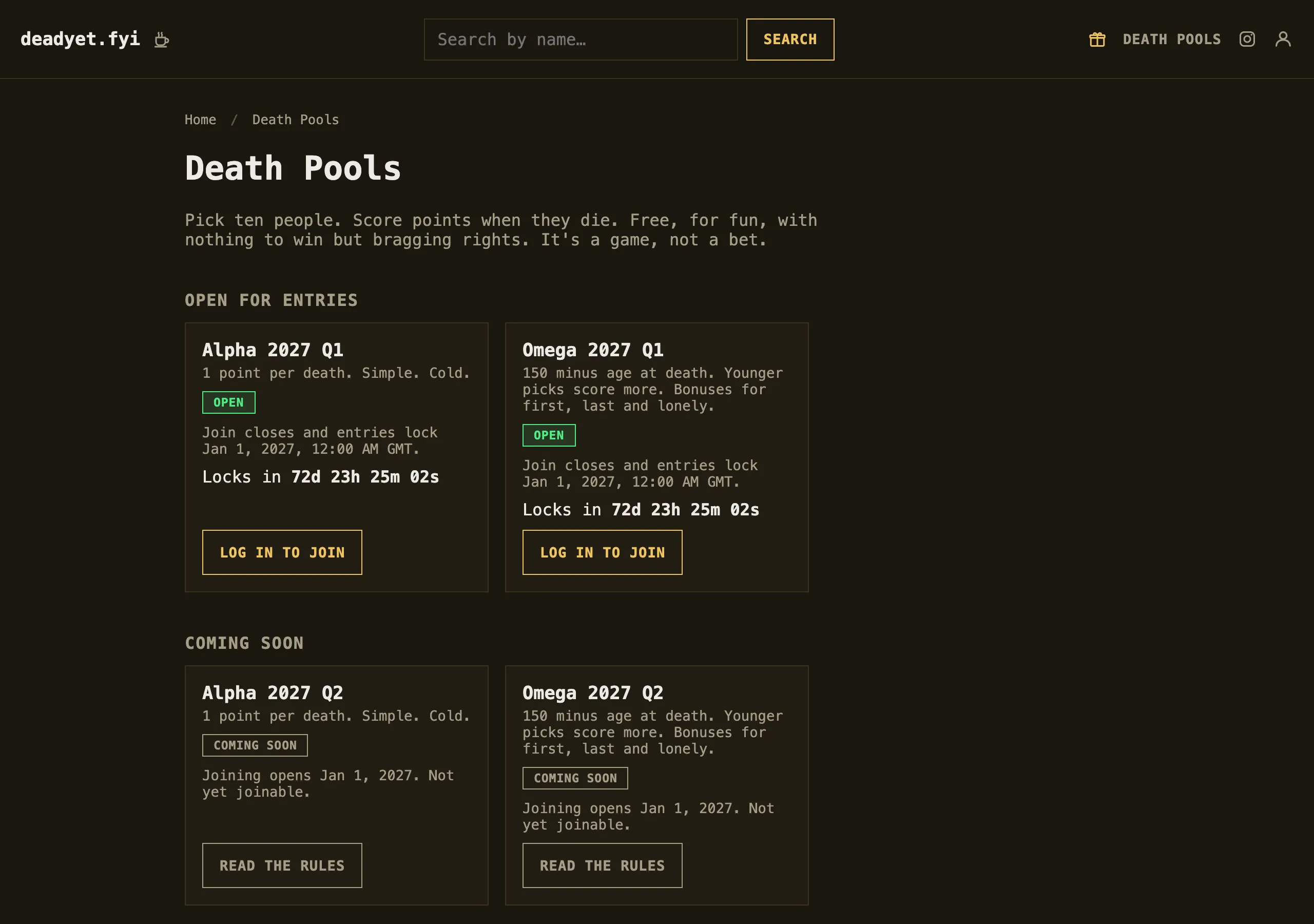Click the SEARCH button

790,40
